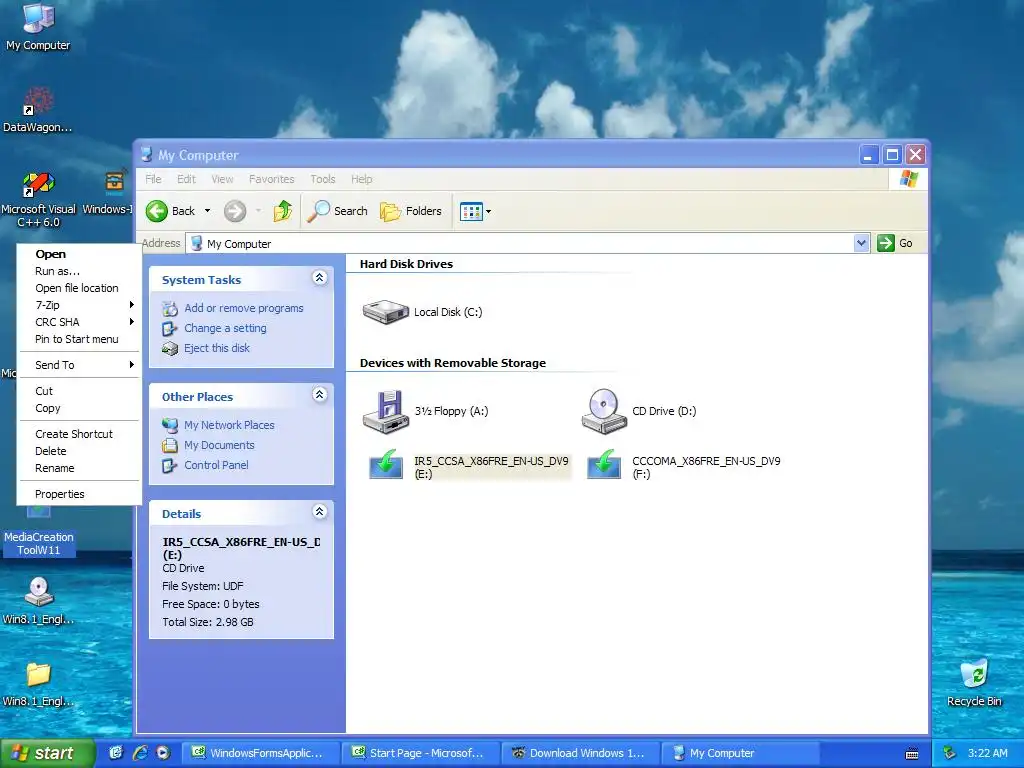The image size is (1024, 768).
Task: Switch to Start Page - Microsof... taskbar button
Action: [421, 753]
